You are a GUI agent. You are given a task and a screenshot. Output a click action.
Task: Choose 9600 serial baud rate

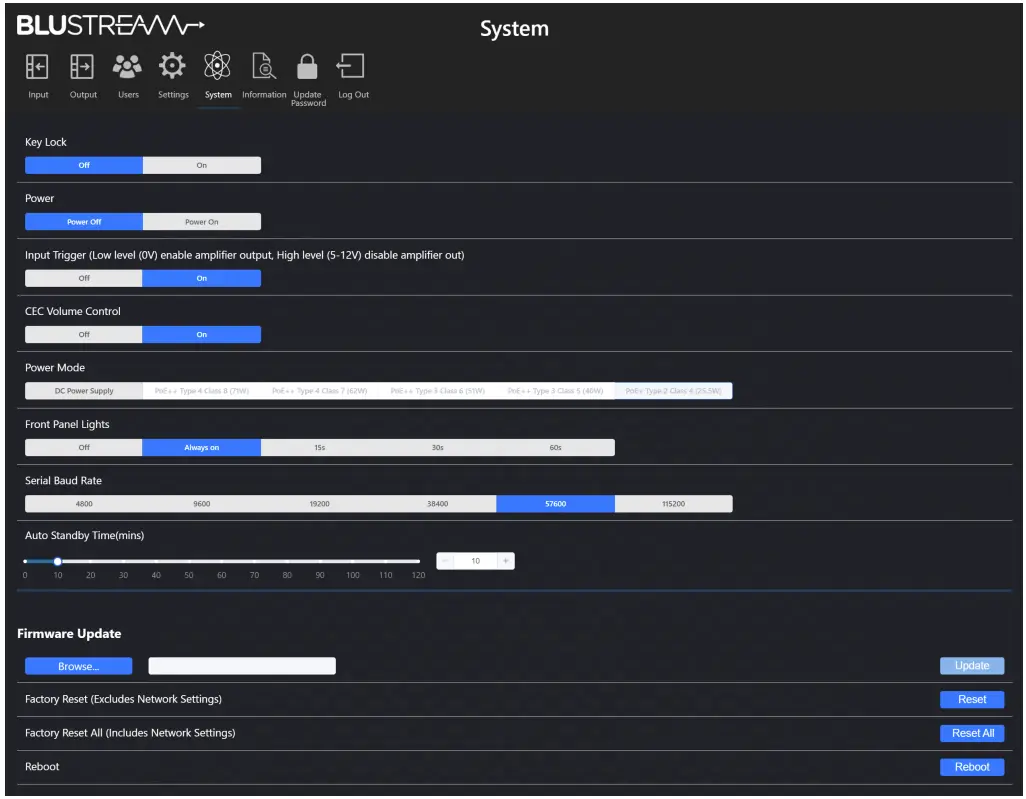pyautogui.click(x=202, y=504)
